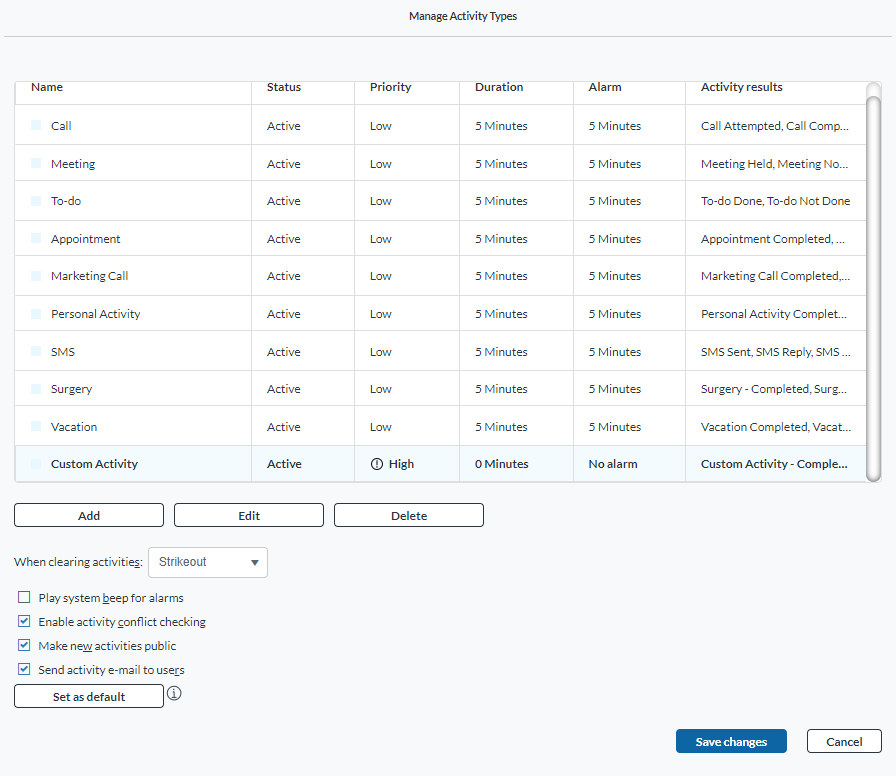Click Personal Activity Complet... results cell

pyautogui.click(x=774, y=314)
